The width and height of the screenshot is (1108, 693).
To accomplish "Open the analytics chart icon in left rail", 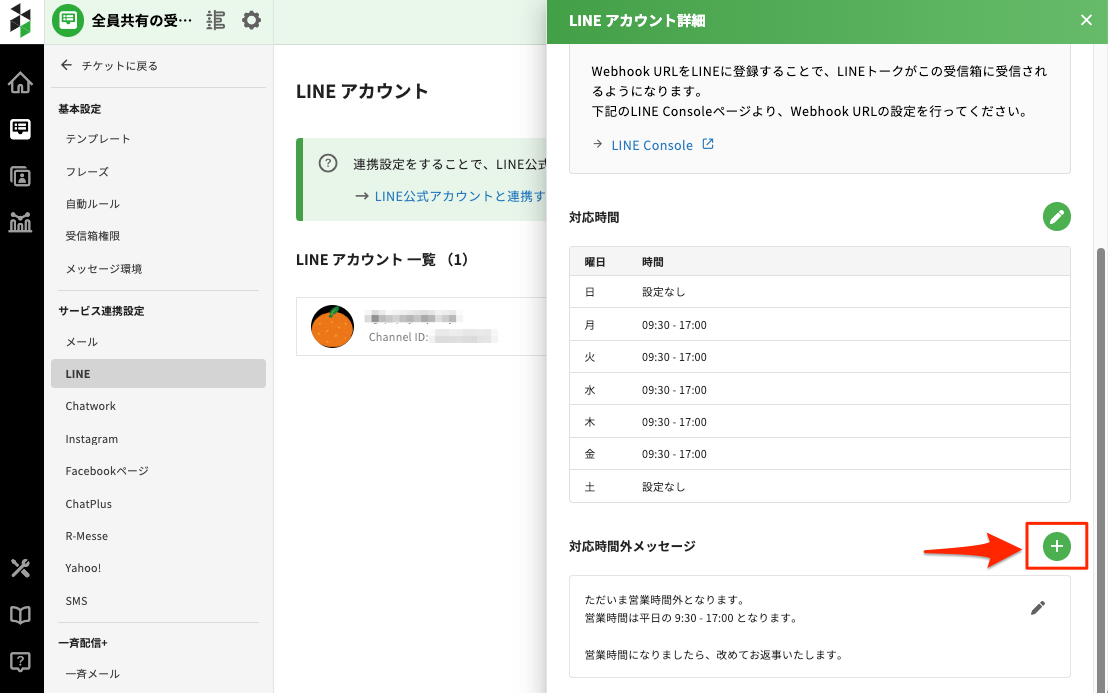I will click(20, 223).
